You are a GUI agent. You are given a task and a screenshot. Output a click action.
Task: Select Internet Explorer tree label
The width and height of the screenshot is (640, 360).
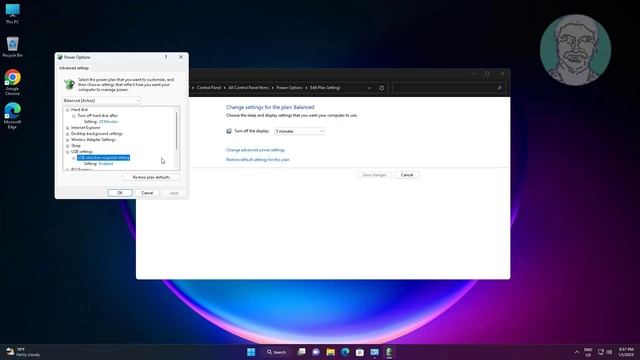85,128
